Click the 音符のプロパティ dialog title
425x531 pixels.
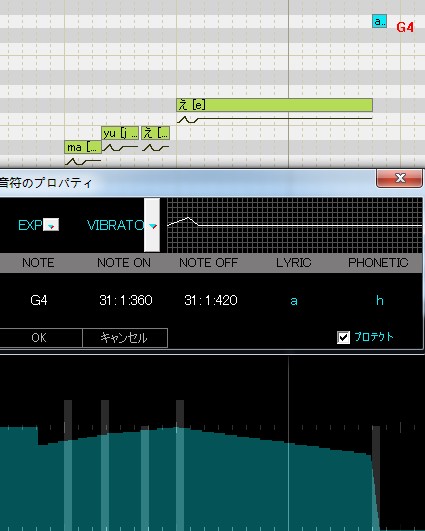point(46,183)
